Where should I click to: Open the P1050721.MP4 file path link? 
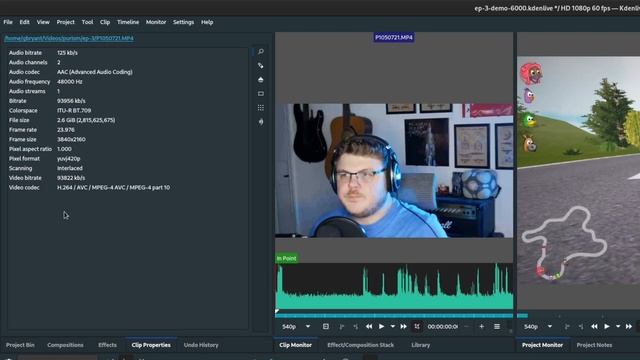69,38
